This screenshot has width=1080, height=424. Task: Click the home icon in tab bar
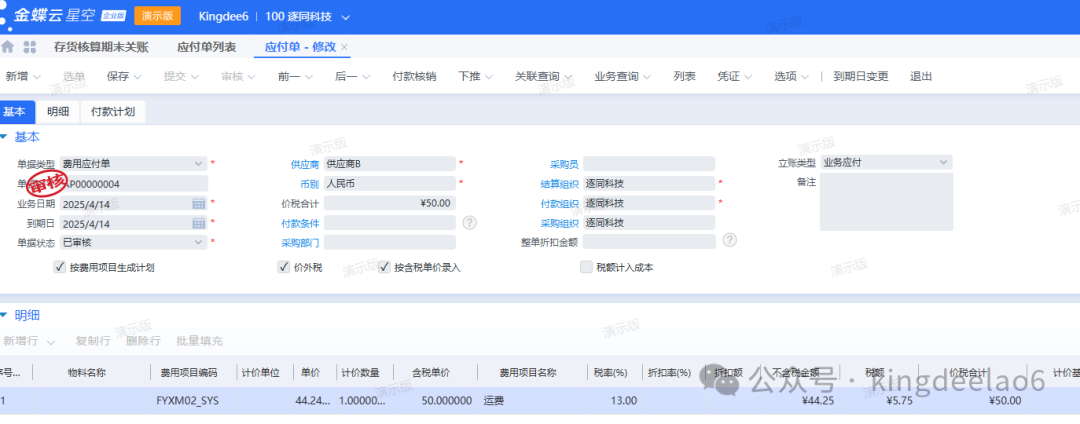coord(9,47)
